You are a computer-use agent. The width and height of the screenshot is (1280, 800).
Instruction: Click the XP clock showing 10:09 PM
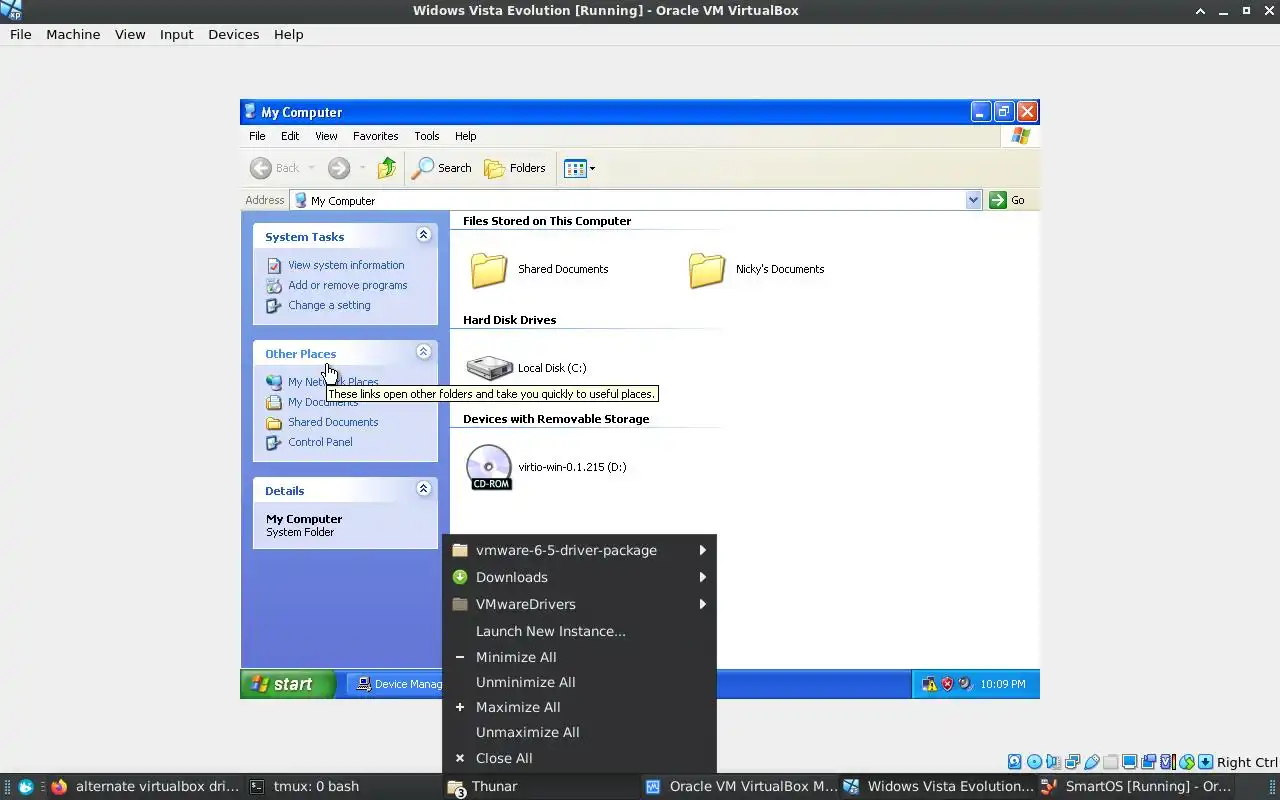[x=1003, y=684]
